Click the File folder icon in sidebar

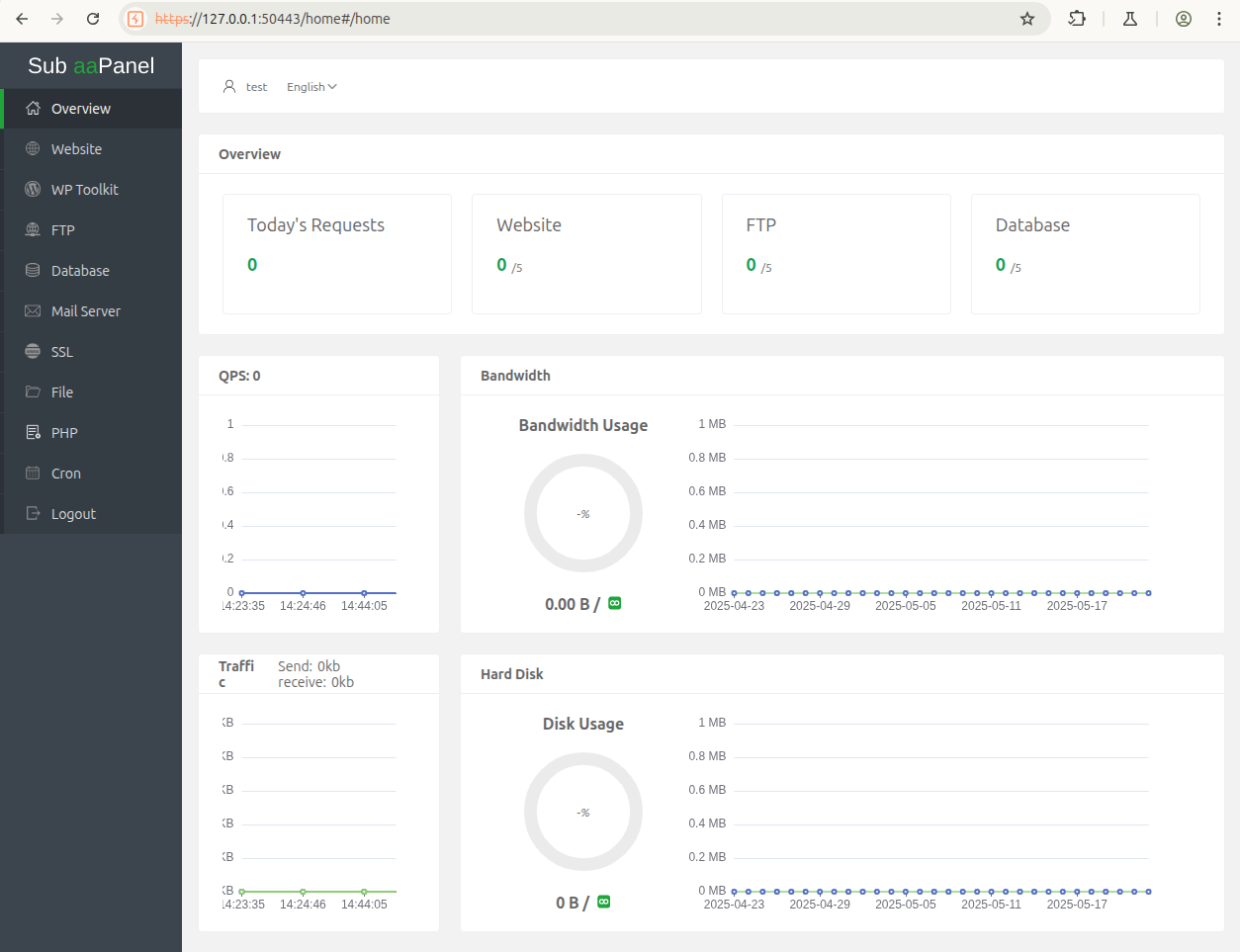33,392
